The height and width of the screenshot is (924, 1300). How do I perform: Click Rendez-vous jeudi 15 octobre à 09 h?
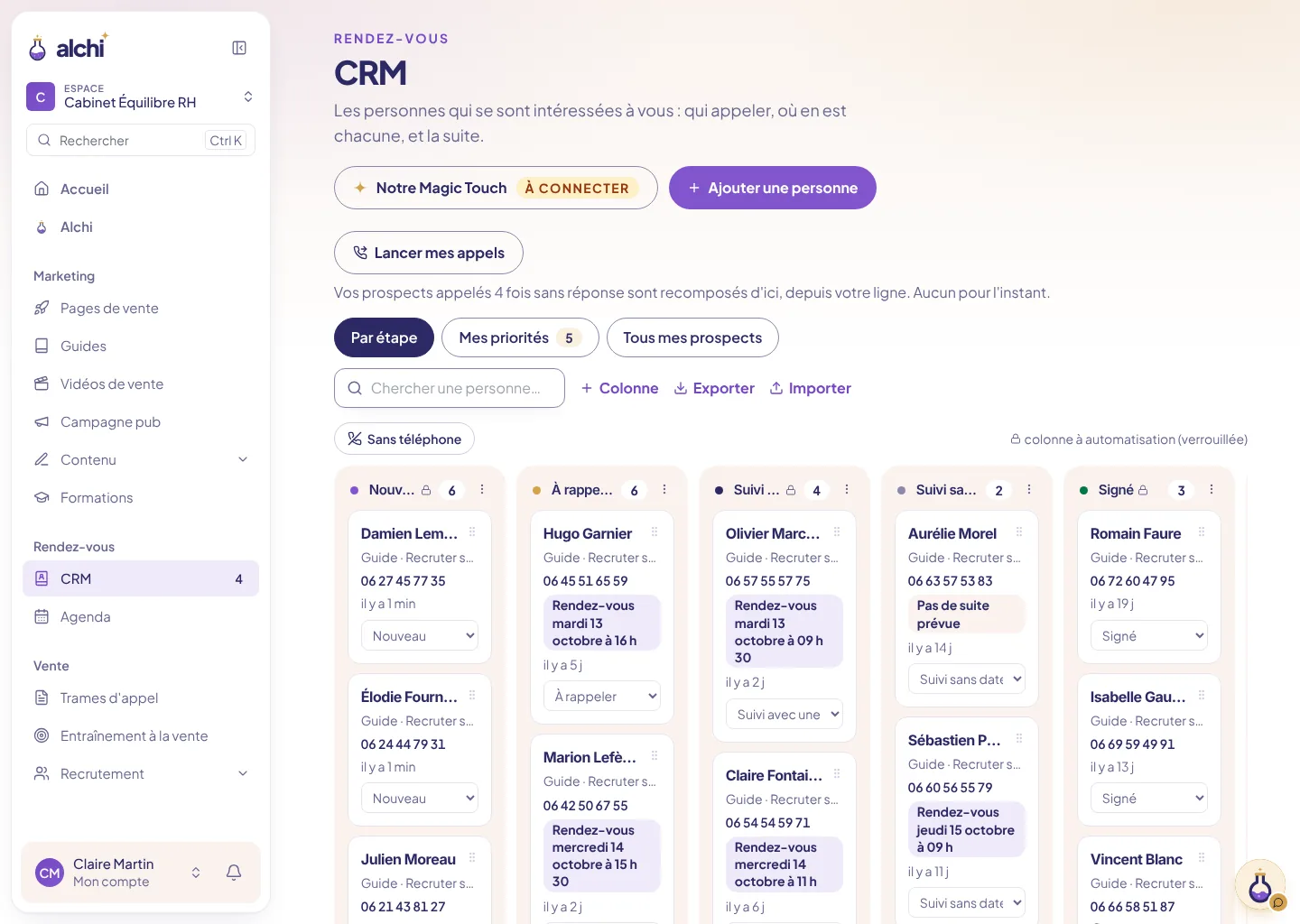coord(966,830)
